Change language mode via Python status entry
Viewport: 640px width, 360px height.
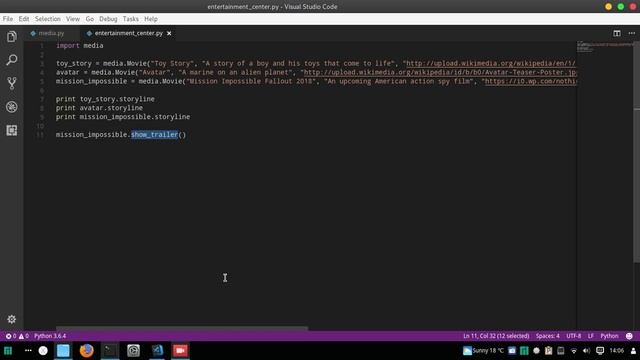[x=609, y=336]
